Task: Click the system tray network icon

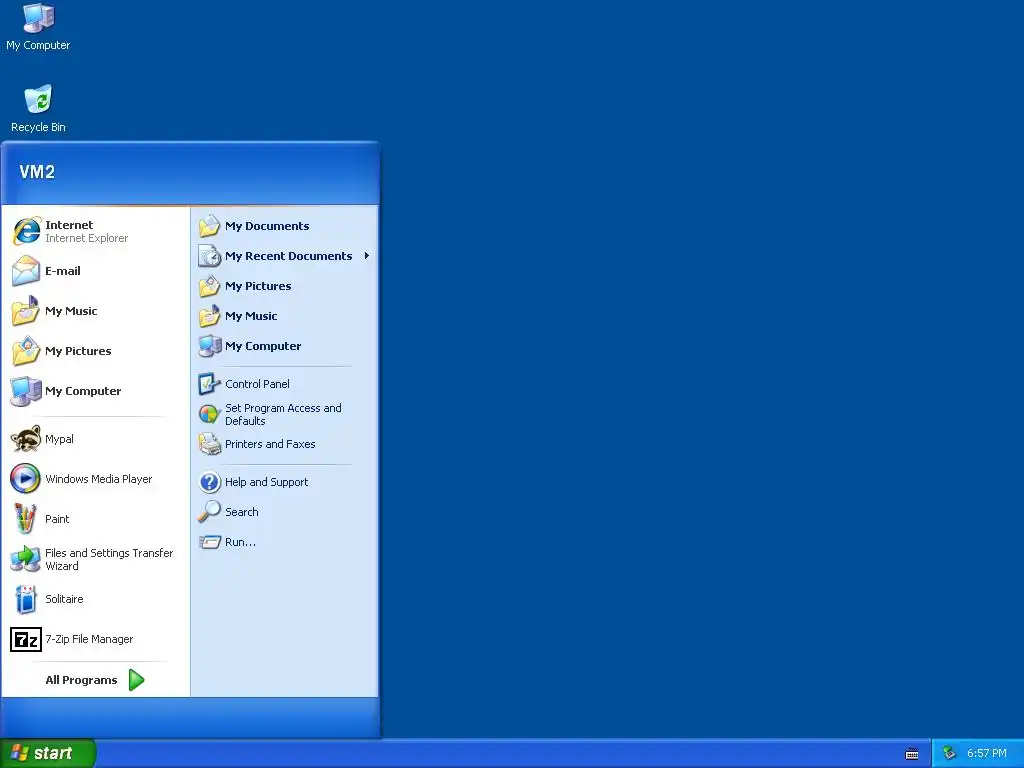Action: [949, 754]
